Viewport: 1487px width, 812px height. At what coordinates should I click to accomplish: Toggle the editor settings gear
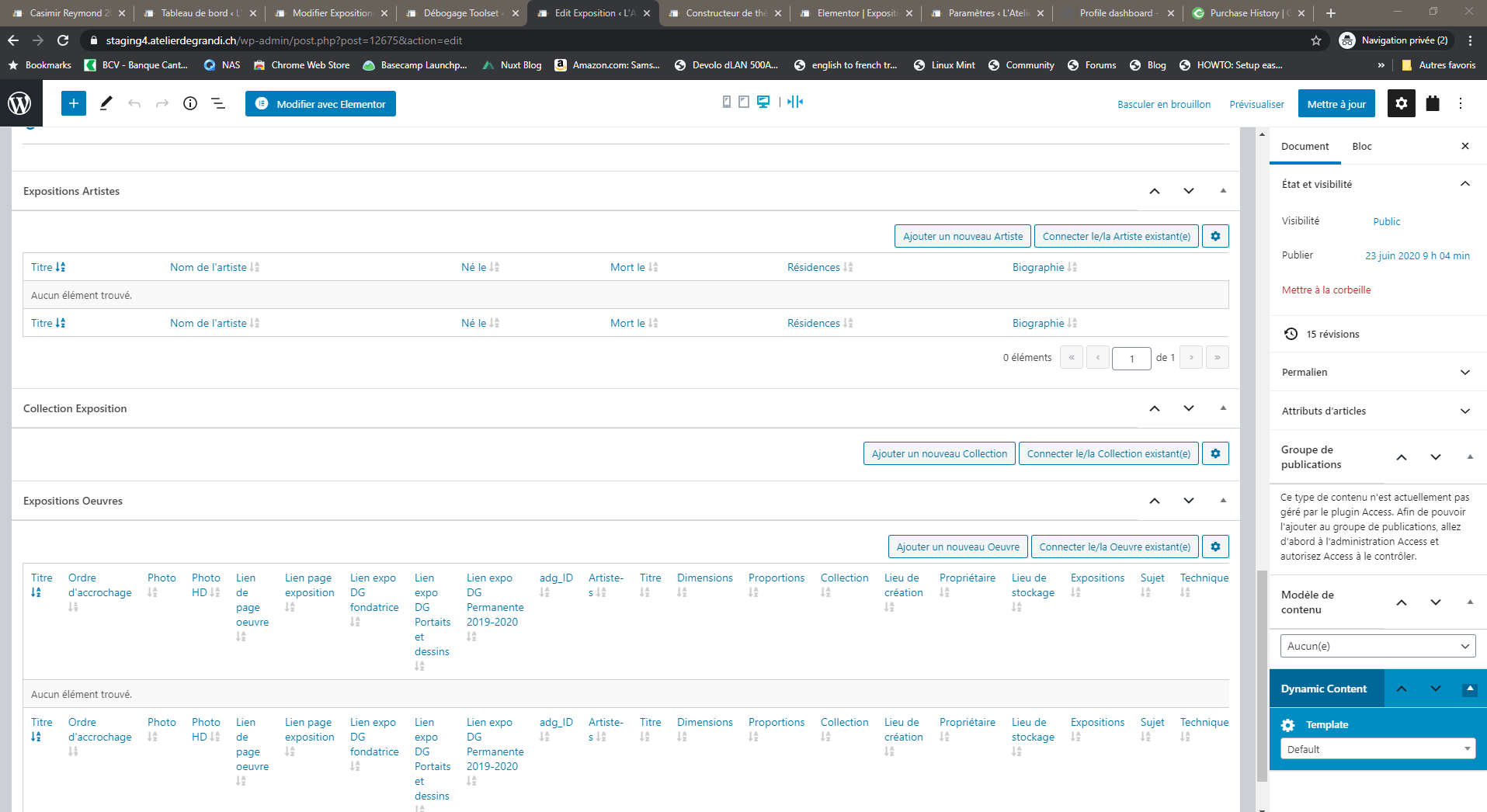pyautogui.click(x=1402, y=103)
